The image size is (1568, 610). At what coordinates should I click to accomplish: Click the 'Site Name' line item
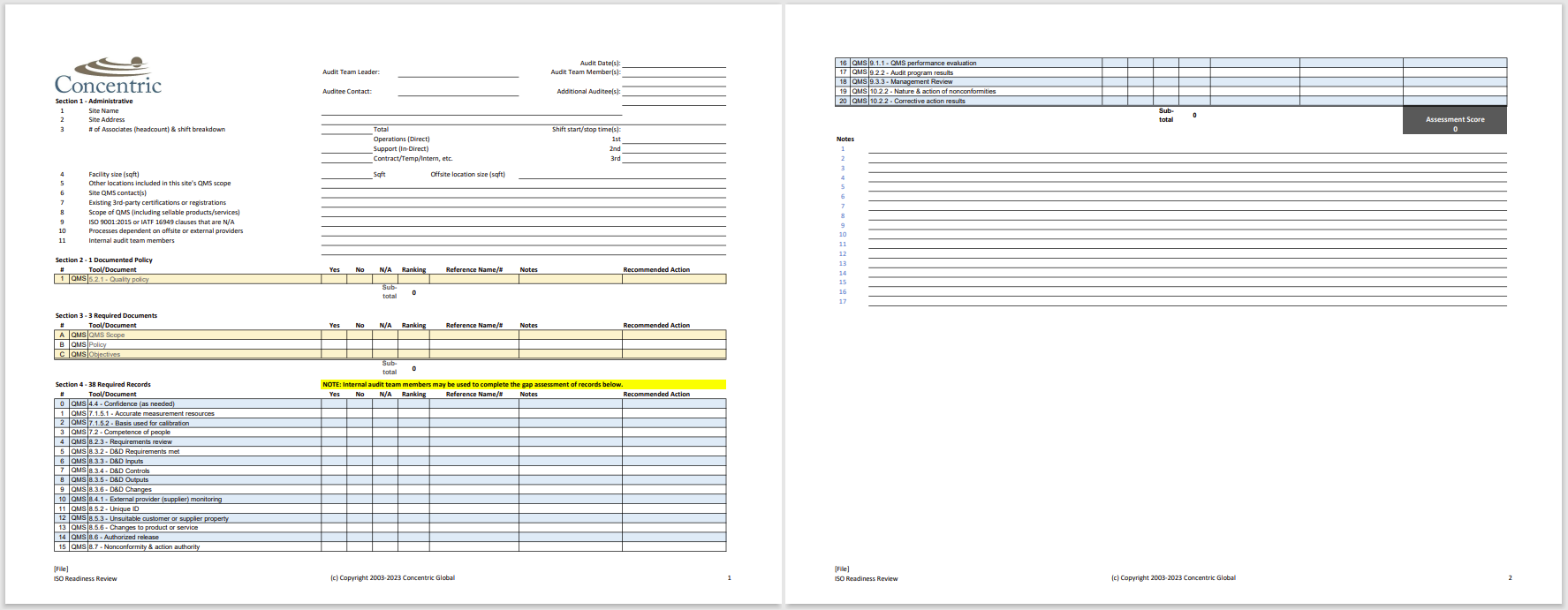103,111
